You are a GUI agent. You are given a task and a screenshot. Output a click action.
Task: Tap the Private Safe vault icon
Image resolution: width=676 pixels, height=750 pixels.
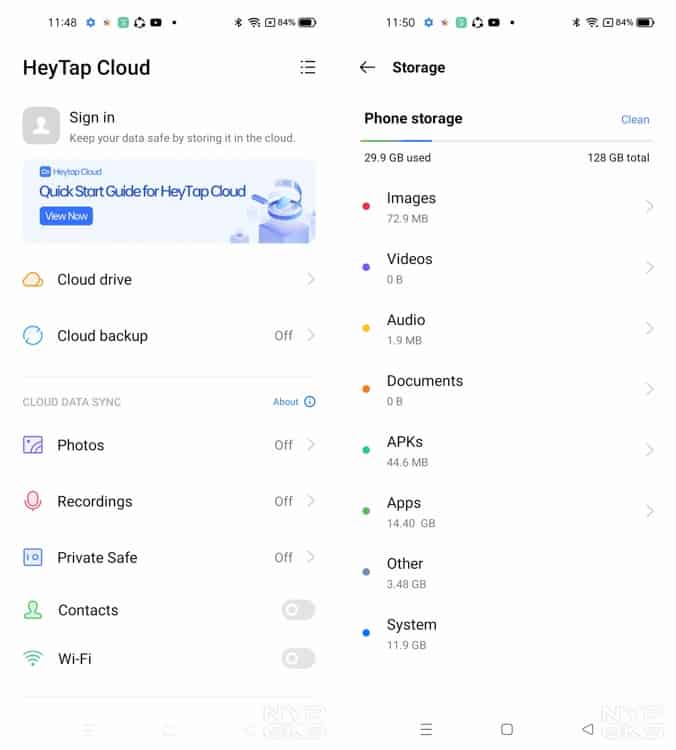coord(33,557)
